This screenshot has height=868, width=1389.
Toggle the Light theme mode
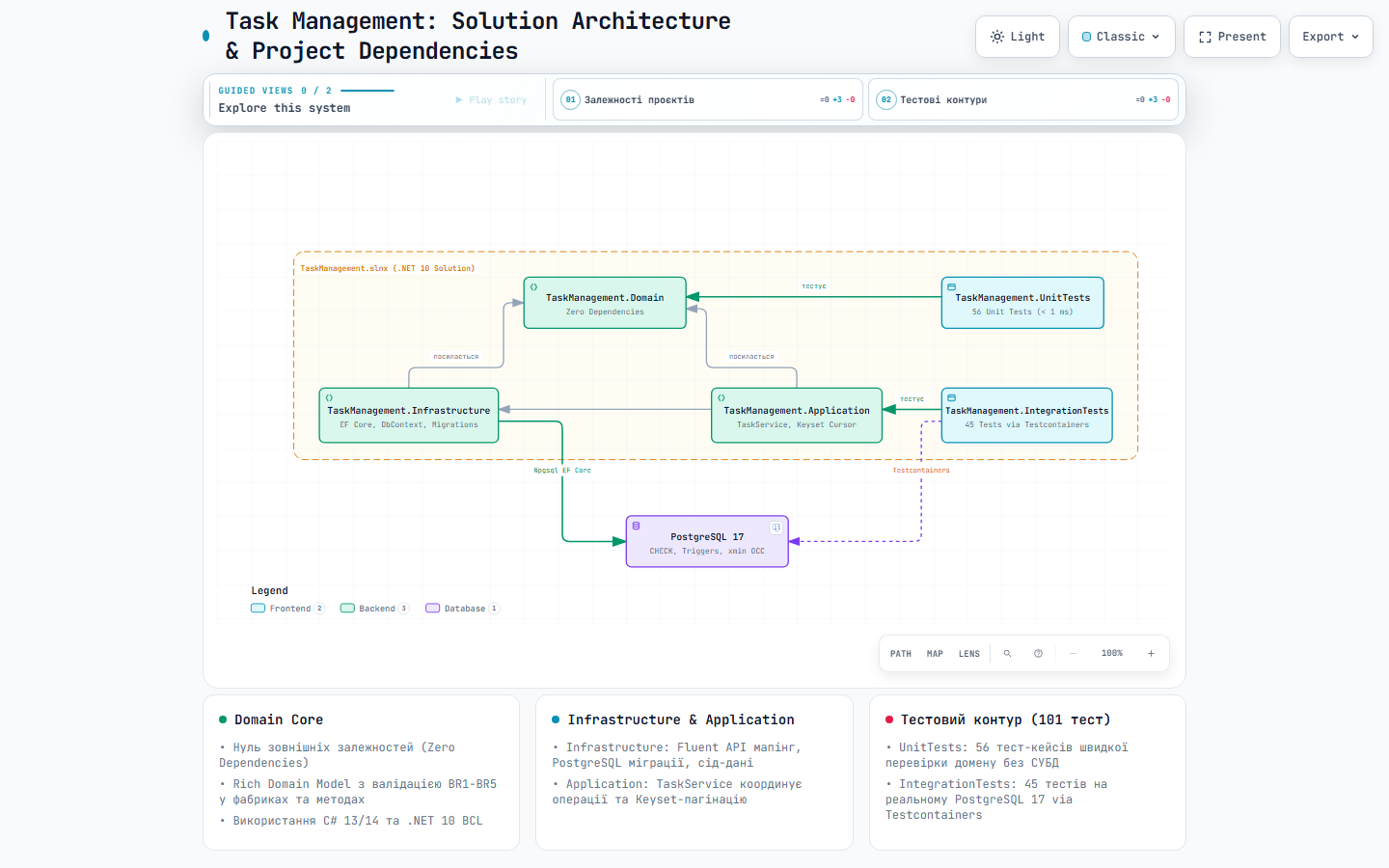pos(1018,37)
